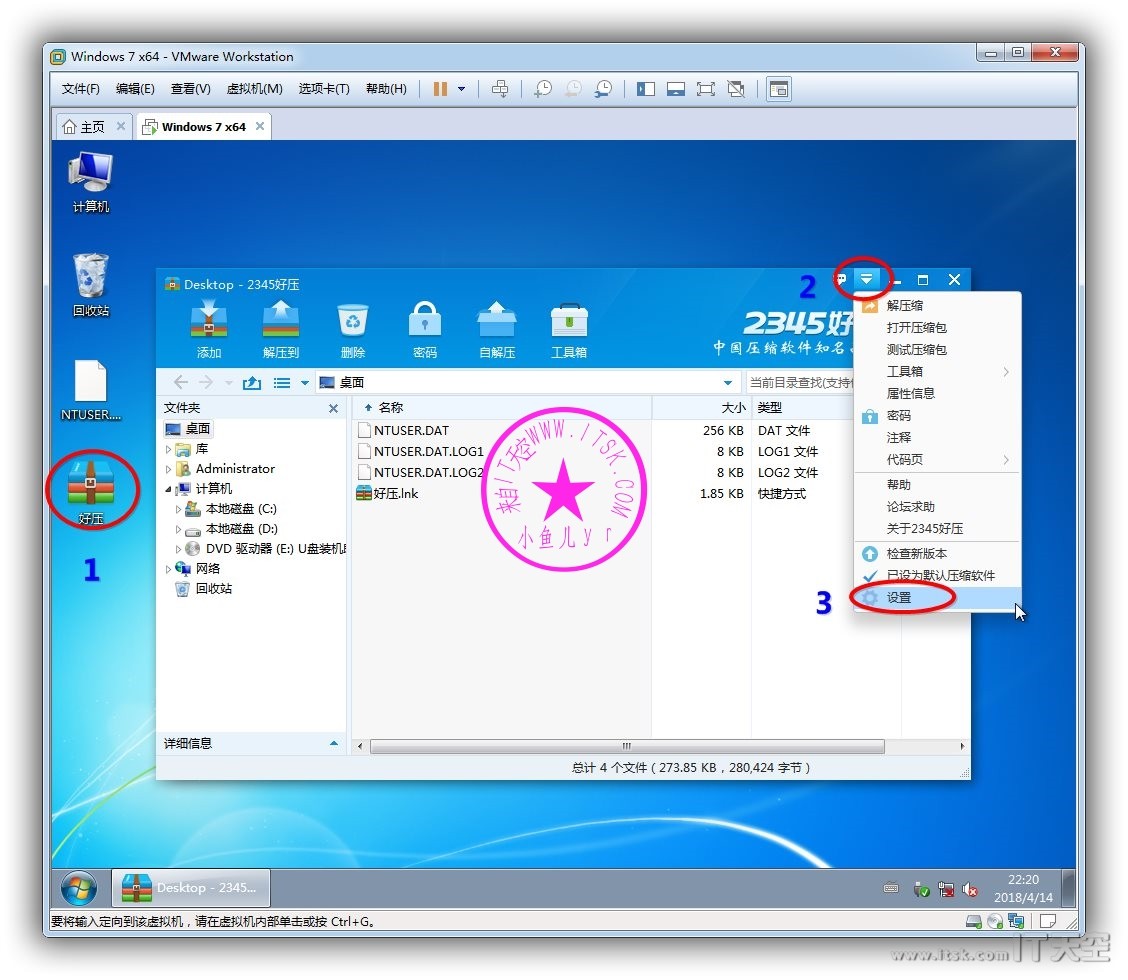Screen dimensions: 1128x980
Task: Toggle 已设为默认压缩软件 checked menu item
Action: pos(939,576)
